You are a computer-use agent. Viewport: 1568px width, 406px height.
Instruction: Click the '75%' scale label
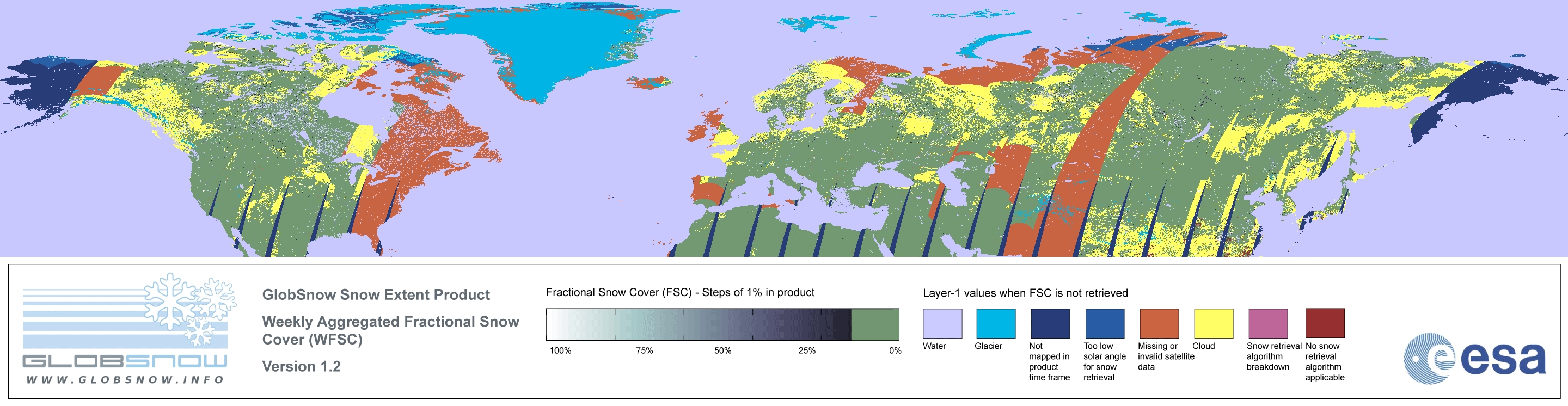click(x=644, y=350)
